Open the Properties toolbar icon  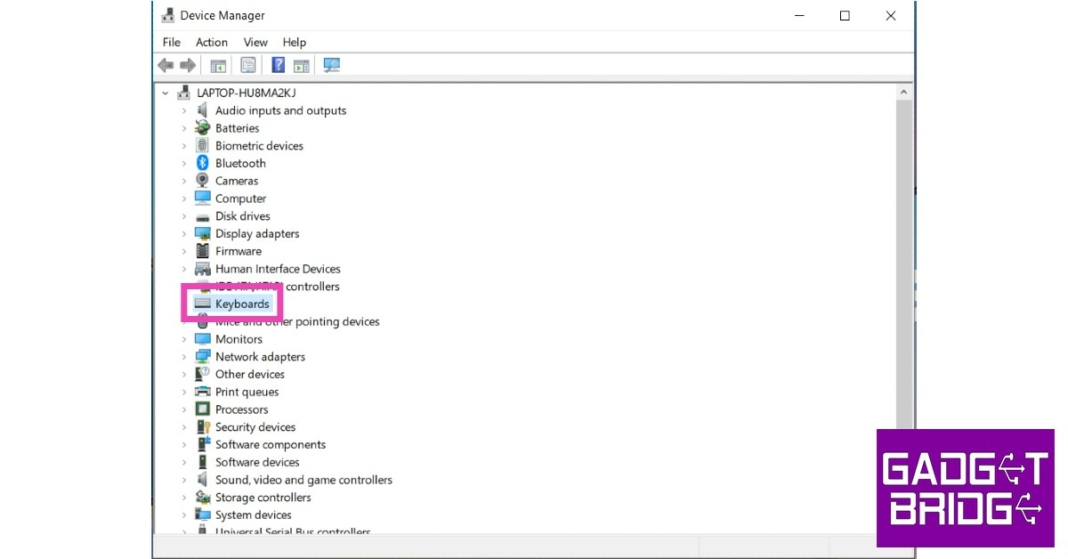[248, 65]
